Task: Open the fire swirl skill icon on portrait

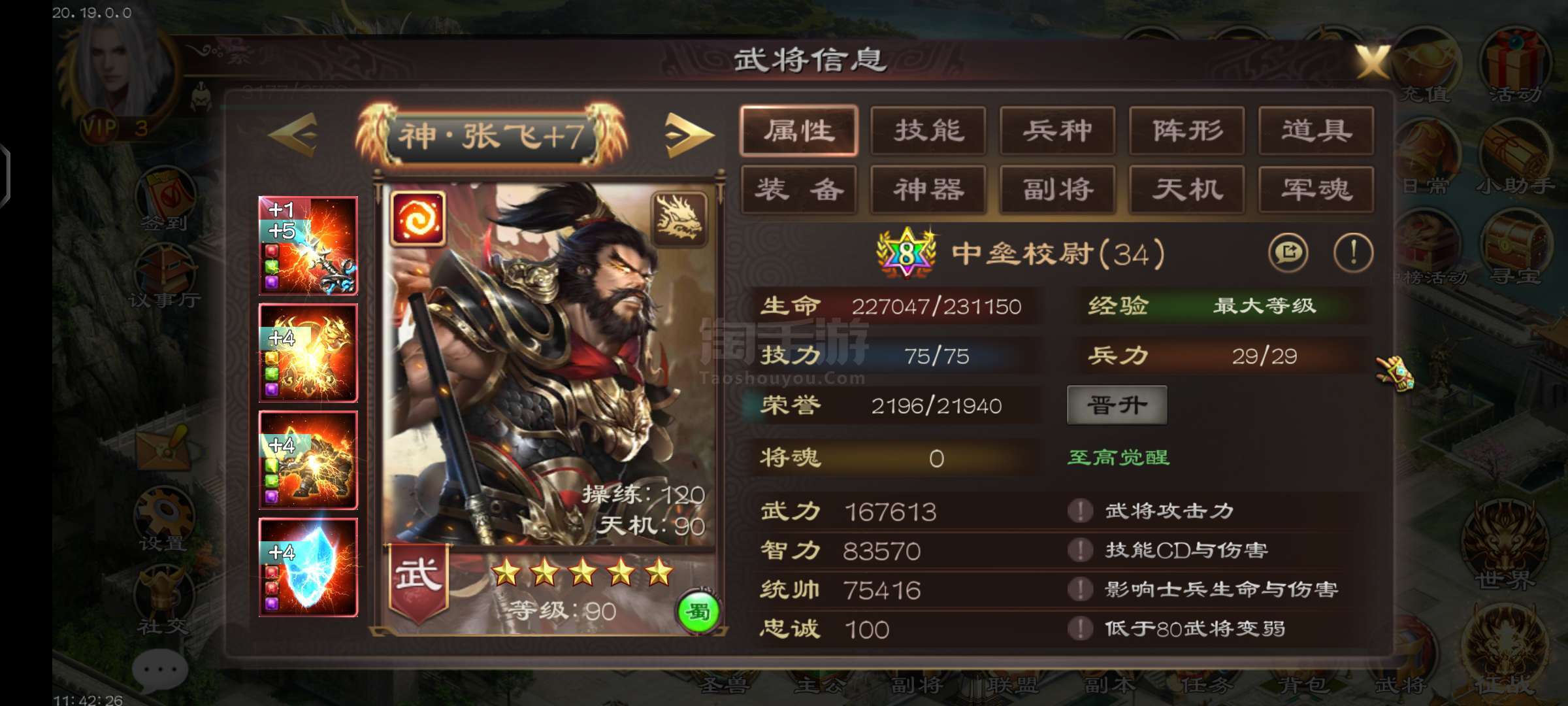Action: tap(418, 218)
